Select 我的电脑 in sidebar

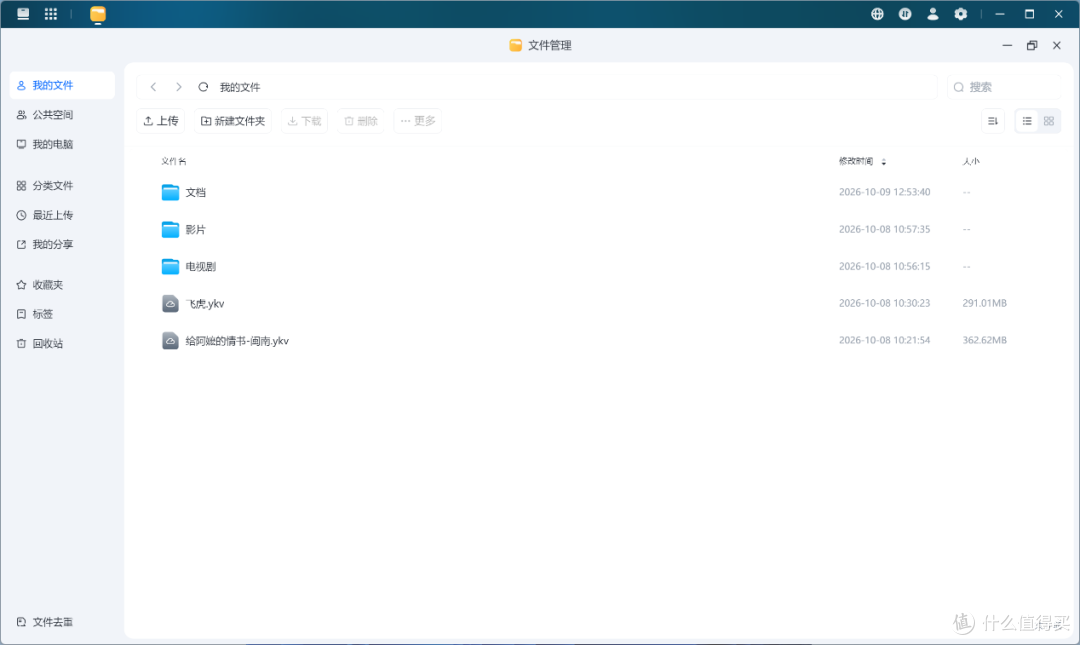tap(63, 145)
